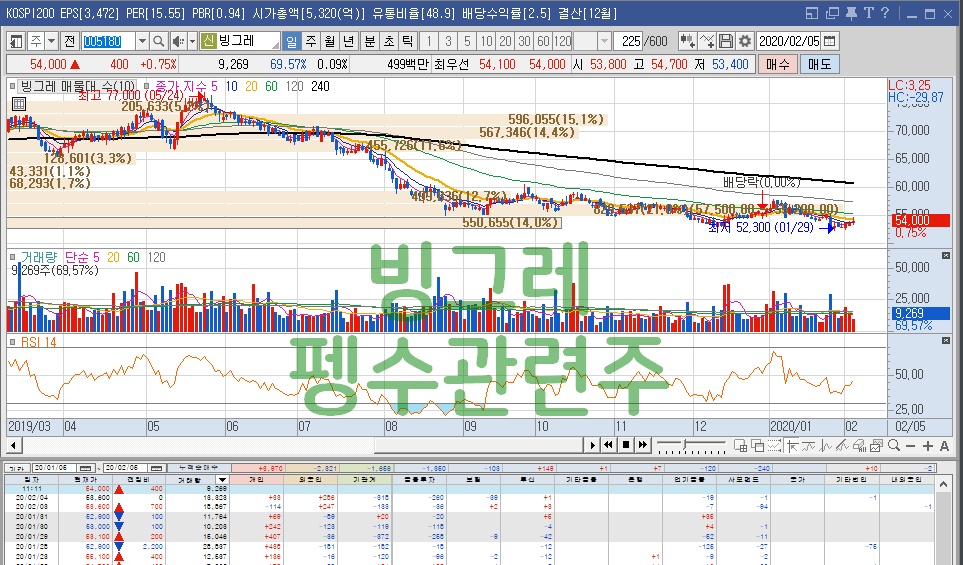Click the play button in chart playback
The image size is (963, 565).
coord(592,445)
